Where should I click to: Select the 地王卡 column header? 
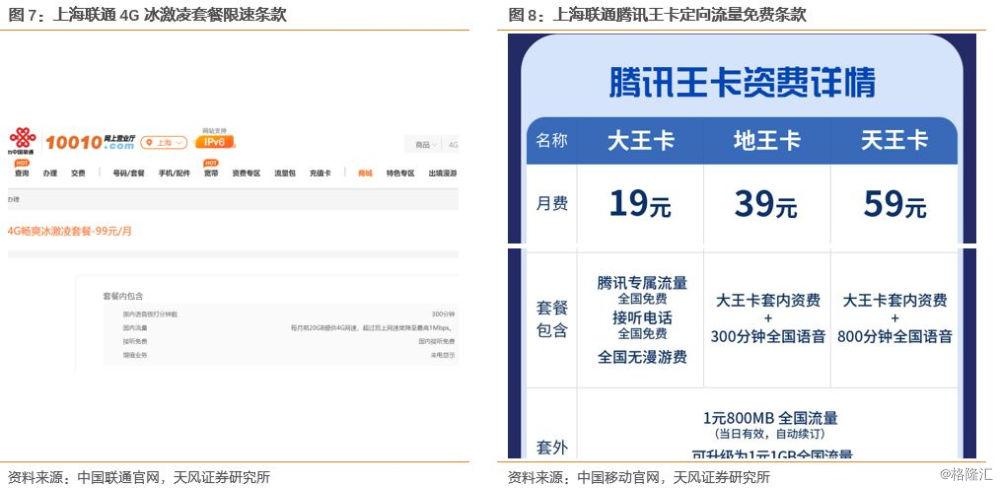tap(767, 140)
